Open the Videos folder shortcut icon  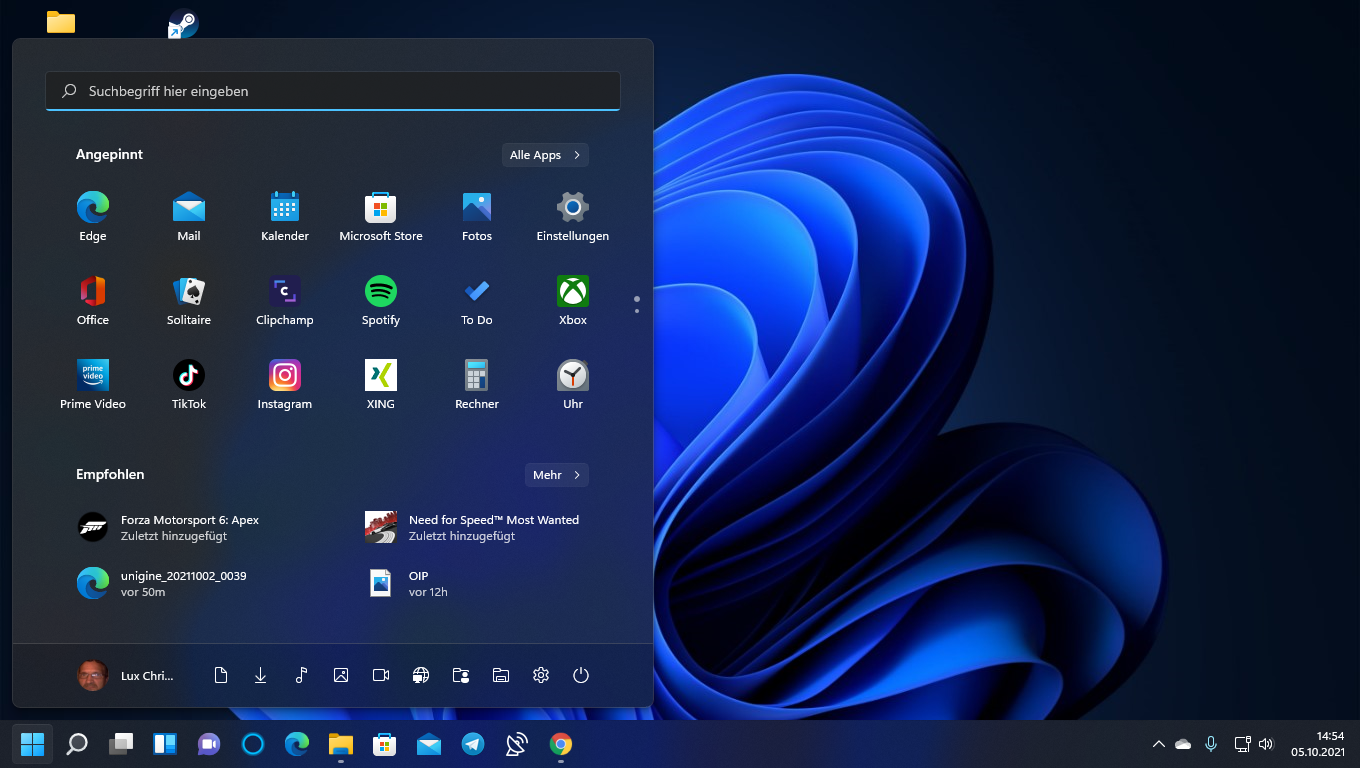click(381, 675)
